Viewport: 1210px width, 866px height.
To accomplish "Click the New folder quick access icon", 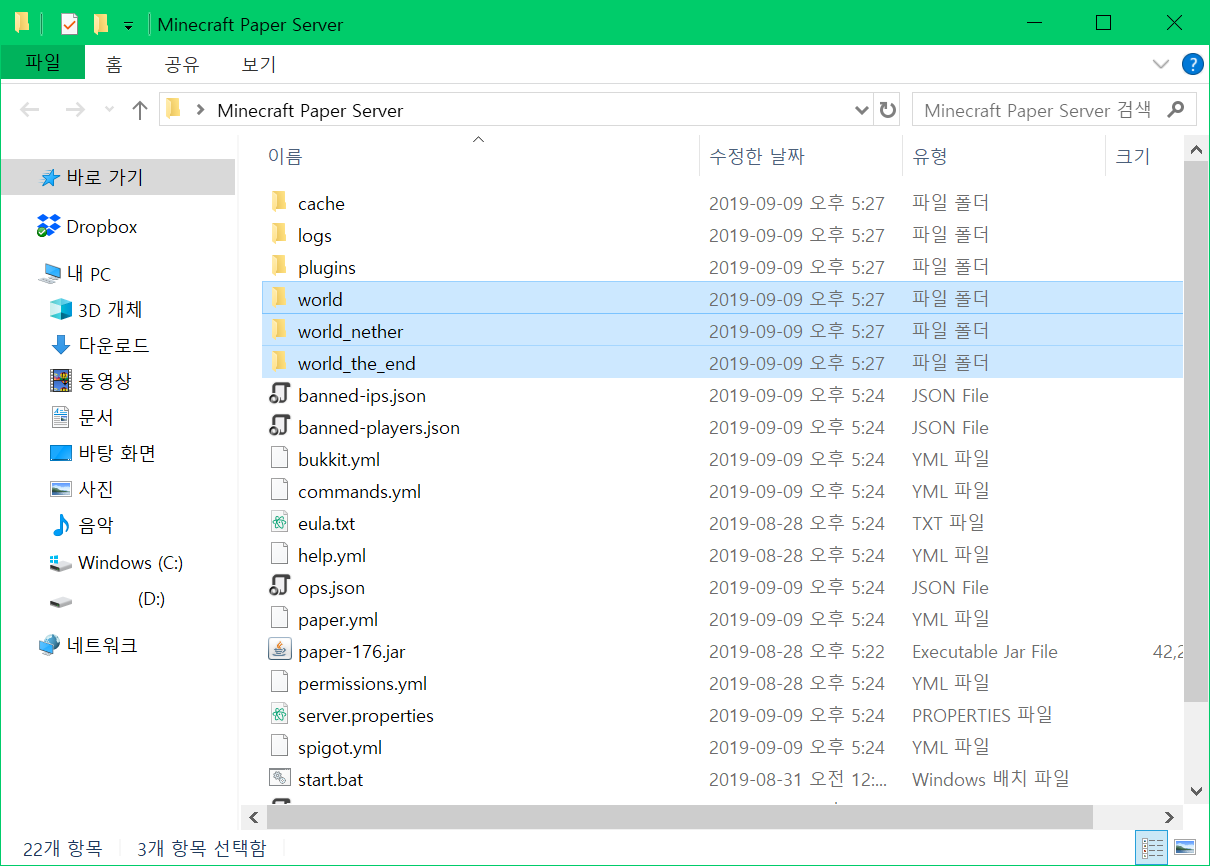I will [100, 24].
